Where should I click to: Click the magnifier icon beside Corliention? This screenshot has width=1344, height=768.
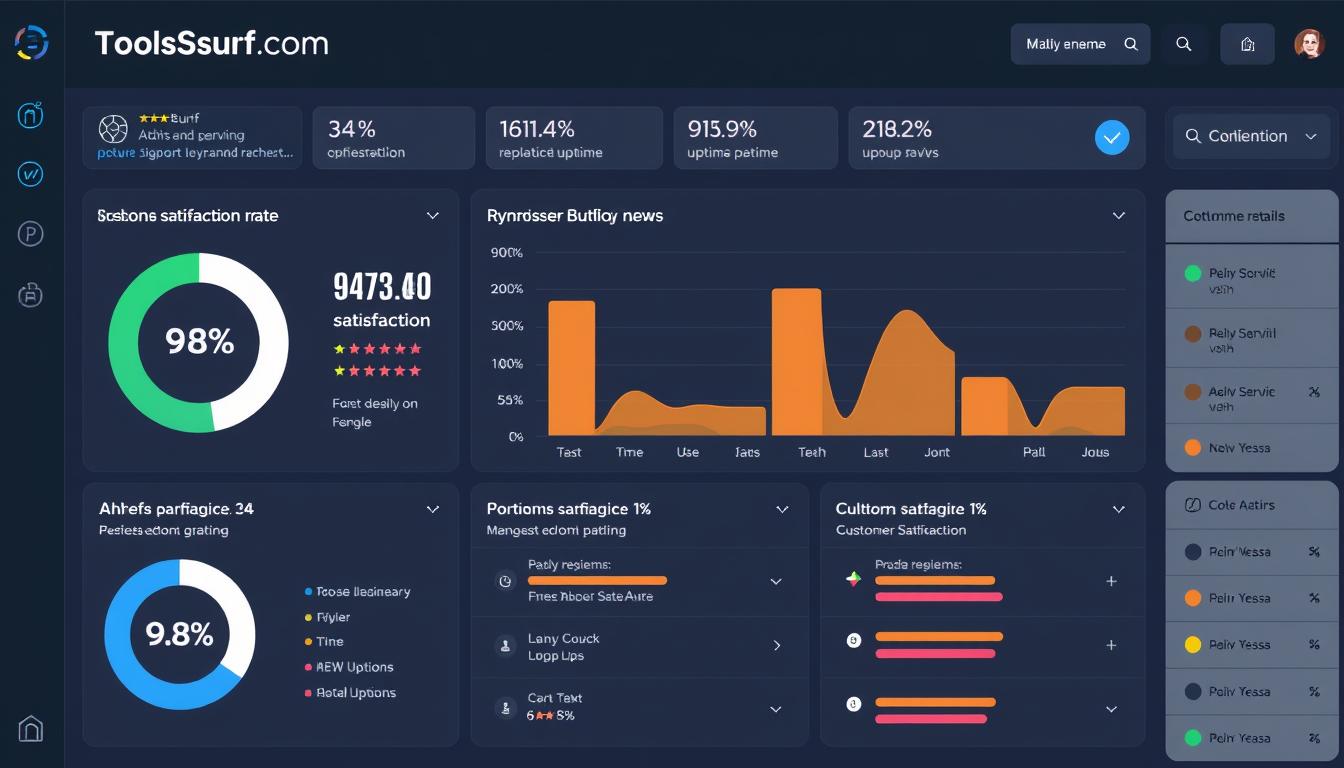coord(1193,136)
